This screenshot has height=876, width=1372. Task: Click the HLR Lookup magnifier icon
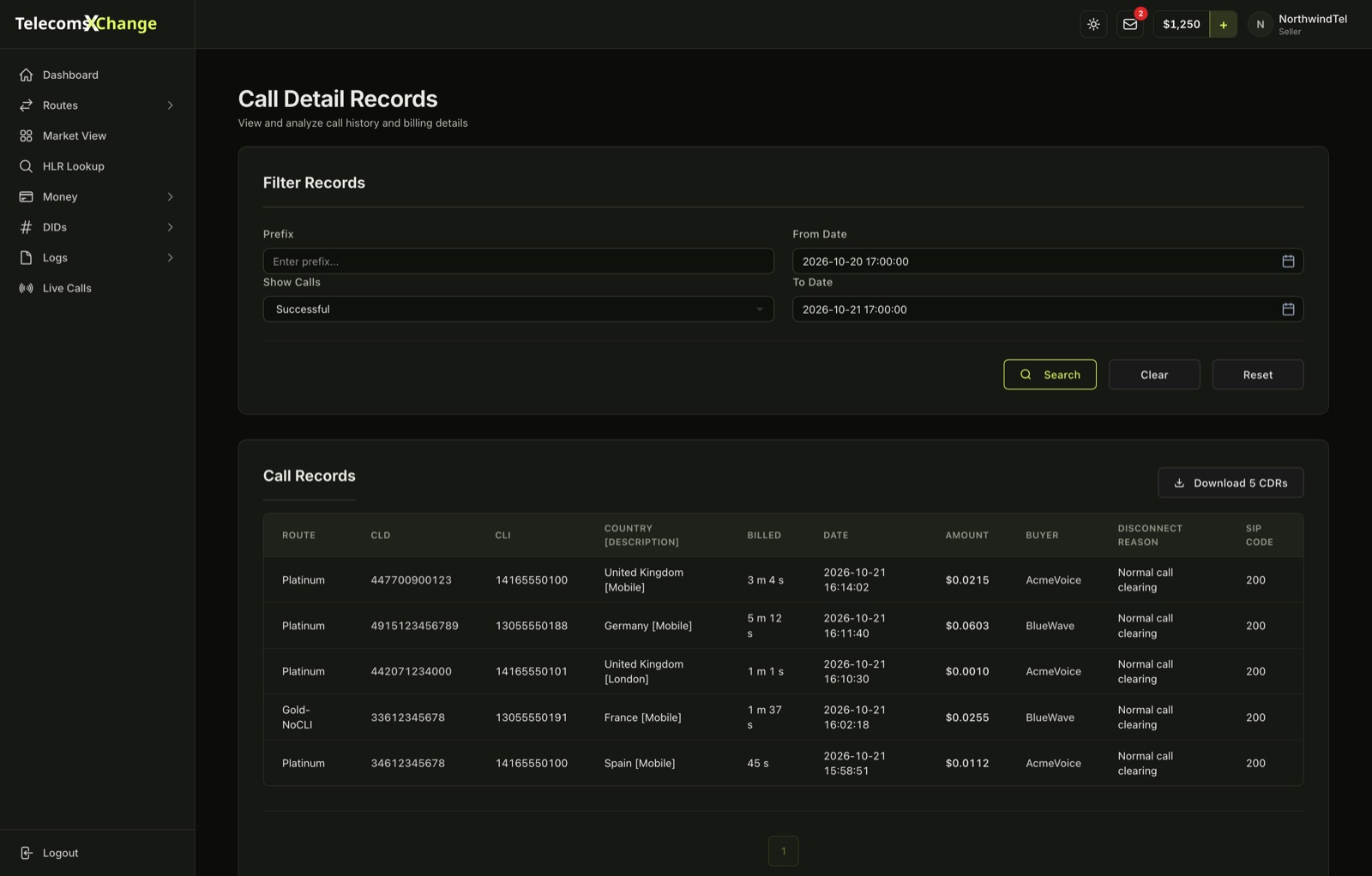pyautogui.click(x=26, y=166)
